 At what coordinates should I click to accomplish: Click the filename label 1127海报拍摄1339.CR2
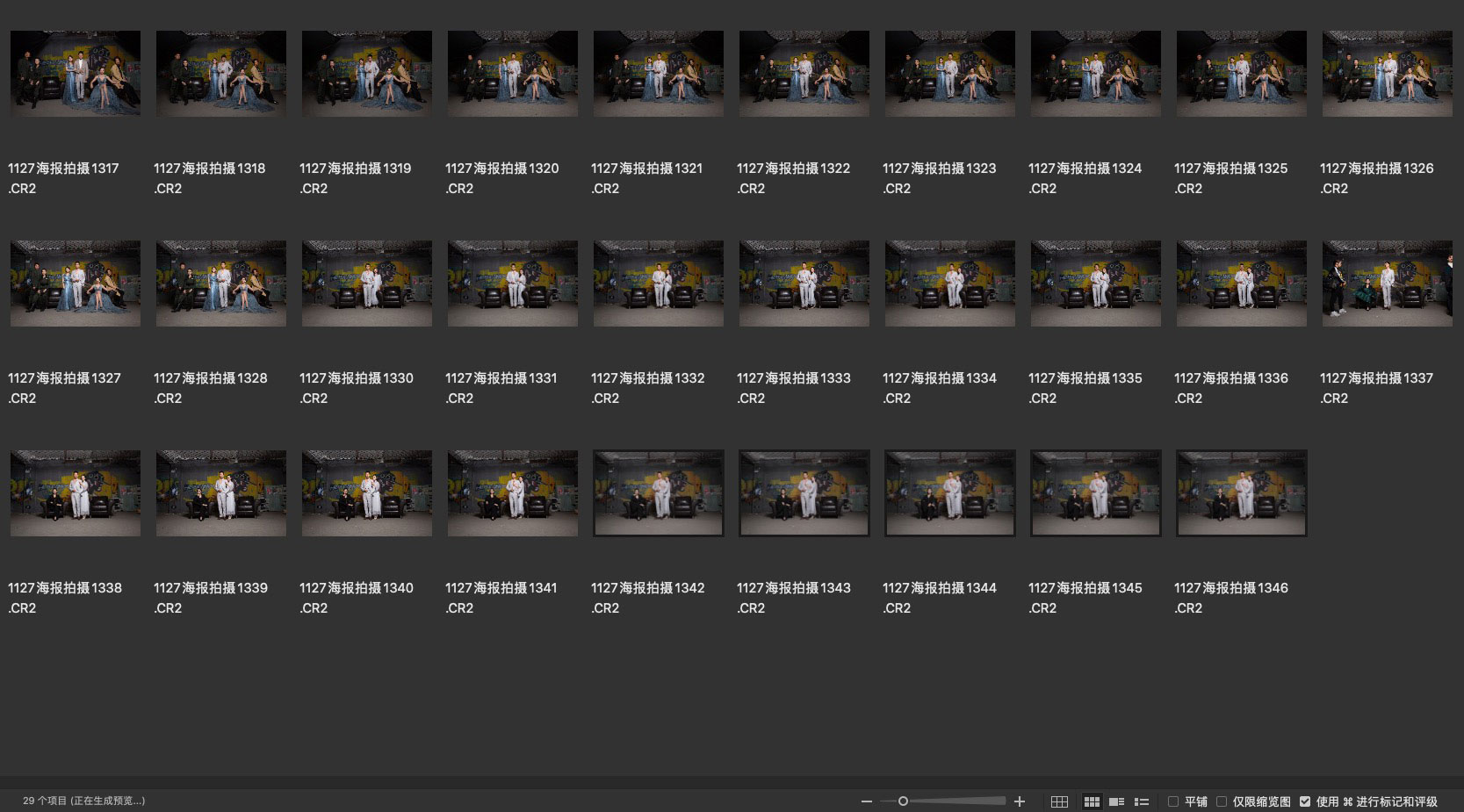[x=211, y=597]
